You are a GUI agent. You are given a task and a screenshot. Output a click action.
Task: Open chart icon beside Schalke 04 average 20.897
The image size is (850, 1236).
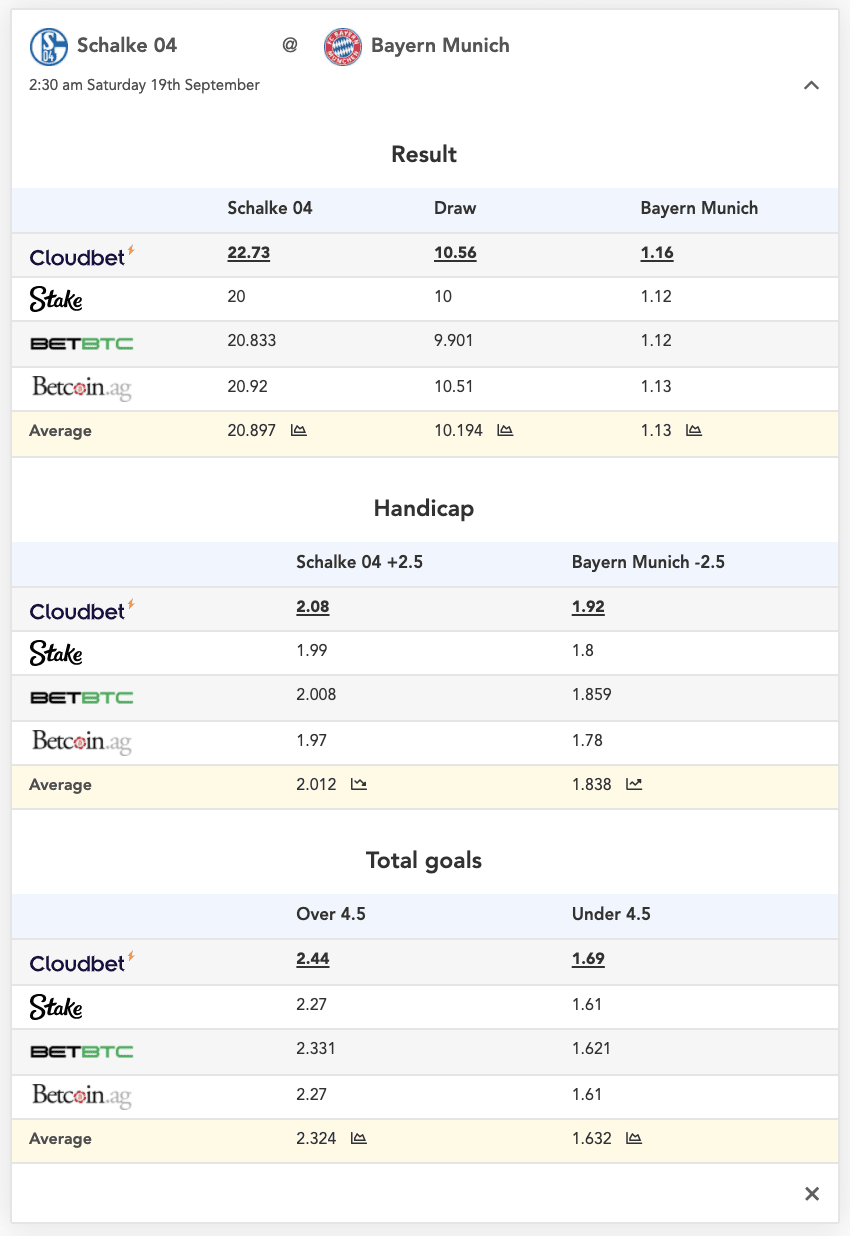[x=299, y=431]
